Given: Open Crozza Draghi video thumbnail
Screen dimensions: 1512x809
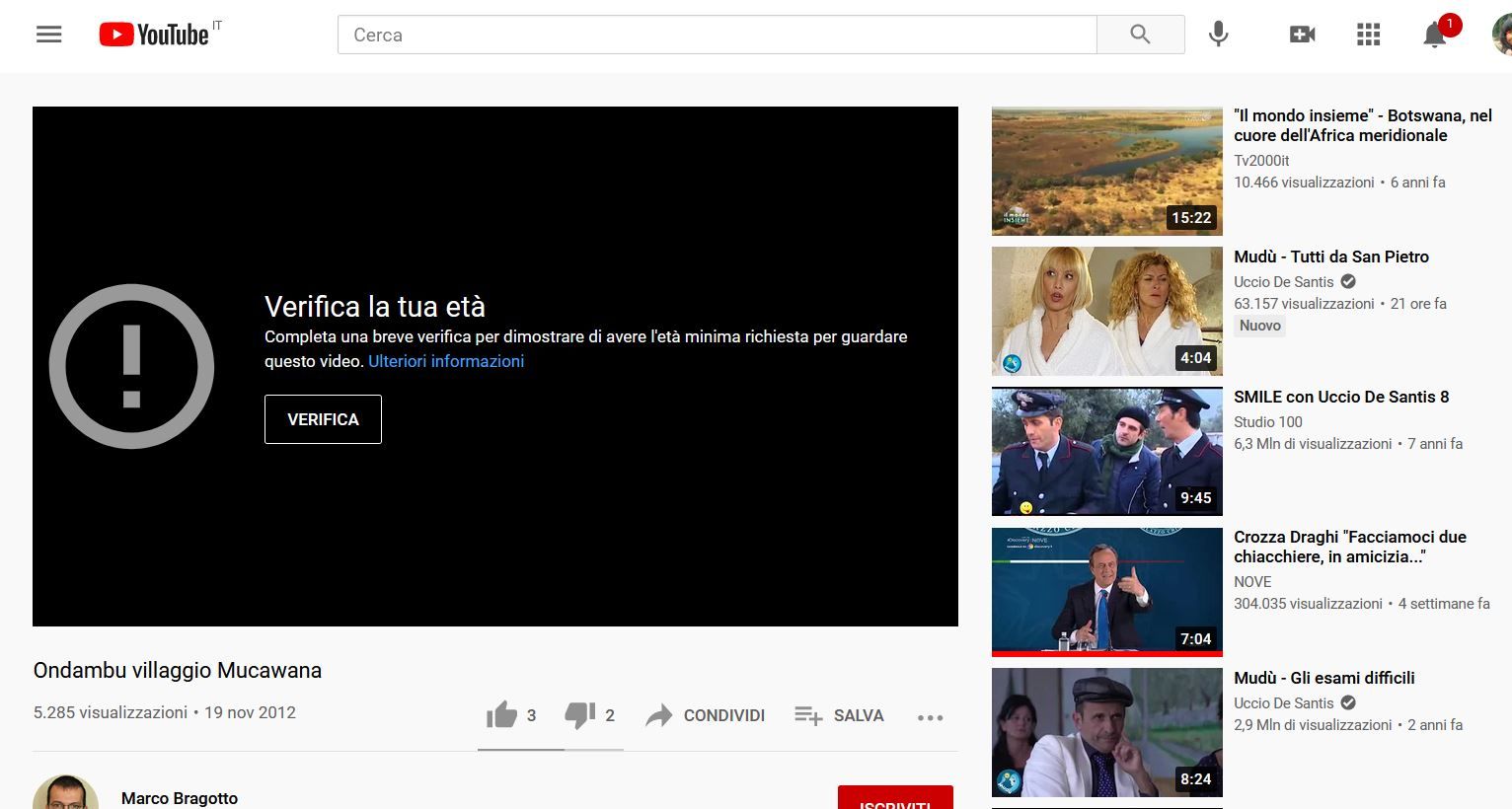Looking at the screenshot, I should click(1106, 592).
